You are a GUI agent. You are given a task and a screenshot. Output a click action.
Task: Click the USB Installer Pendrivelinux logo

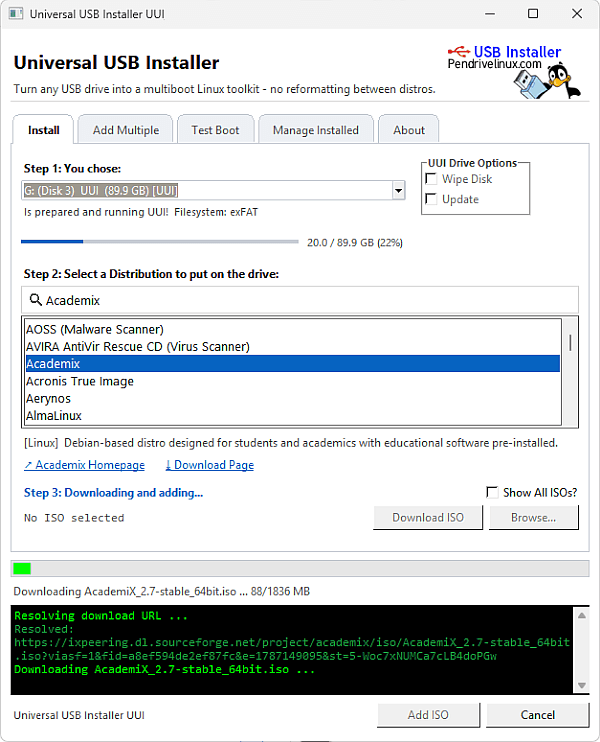point(514,71)
